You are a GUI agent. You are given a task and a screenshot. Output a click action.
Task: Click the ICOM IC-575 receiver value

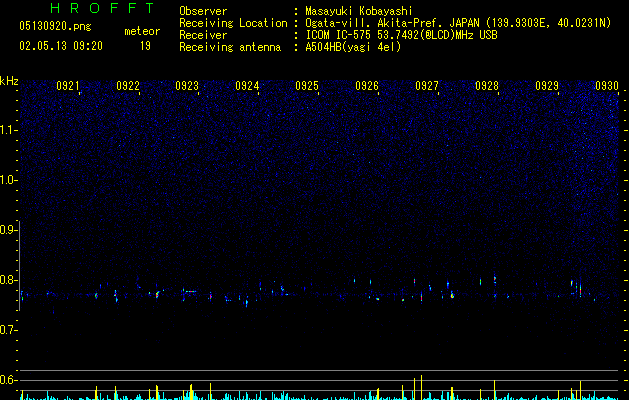401,35
